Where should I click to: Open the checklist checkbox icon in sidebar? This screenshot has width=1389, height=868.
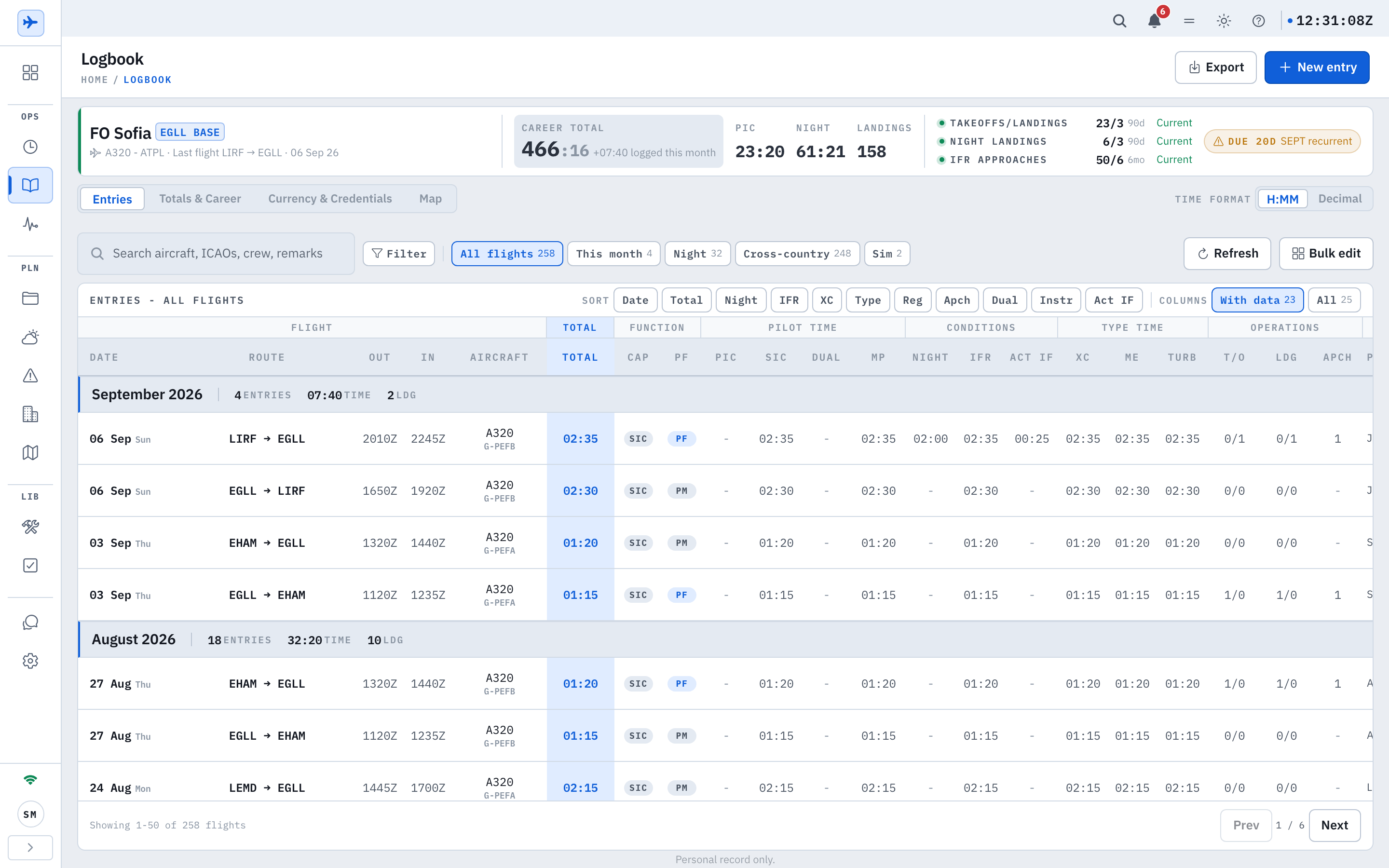(x=30, y=566)
